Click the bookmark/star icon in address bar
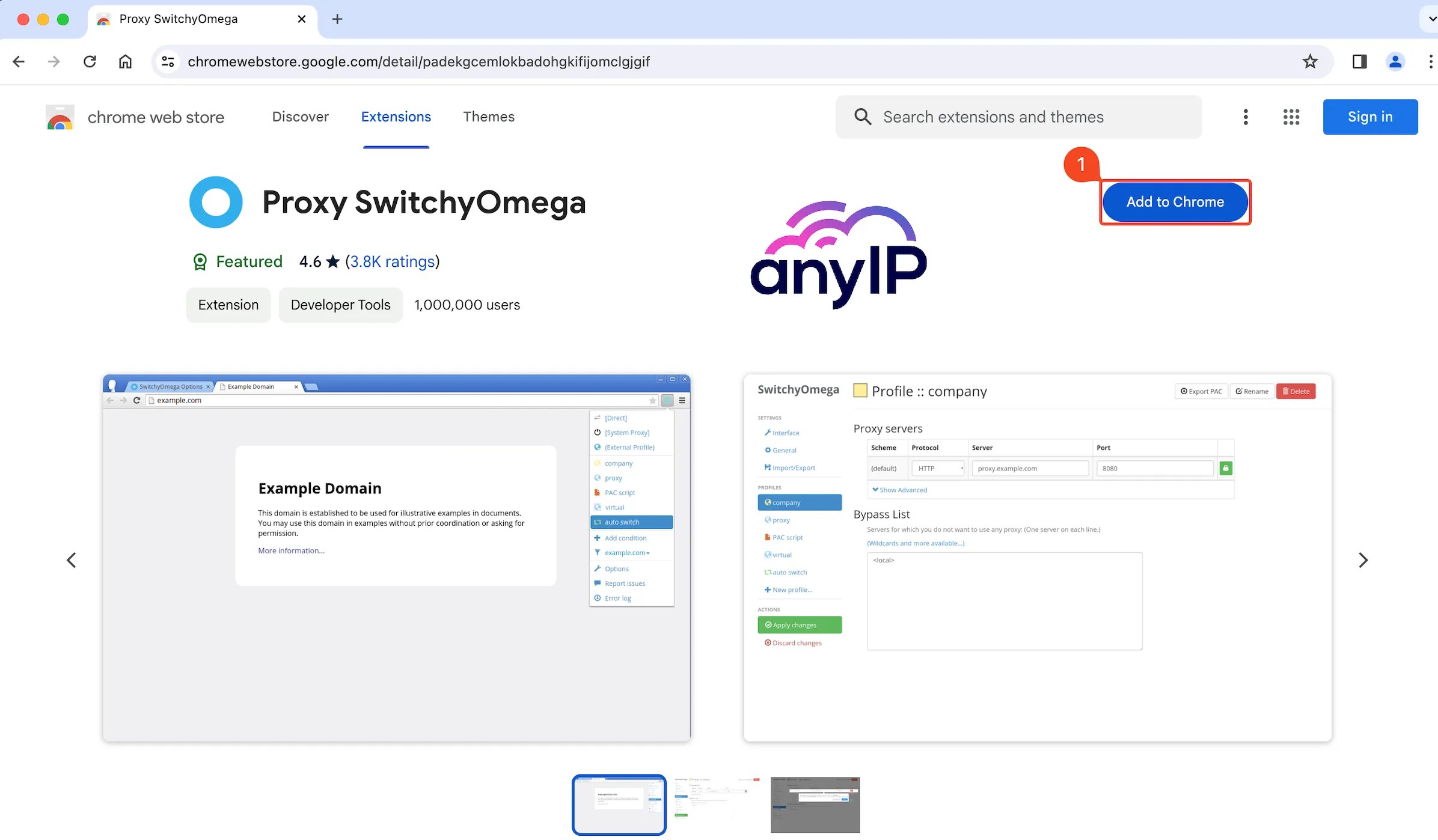The image size is (1438, 840). pos(1310,61)
